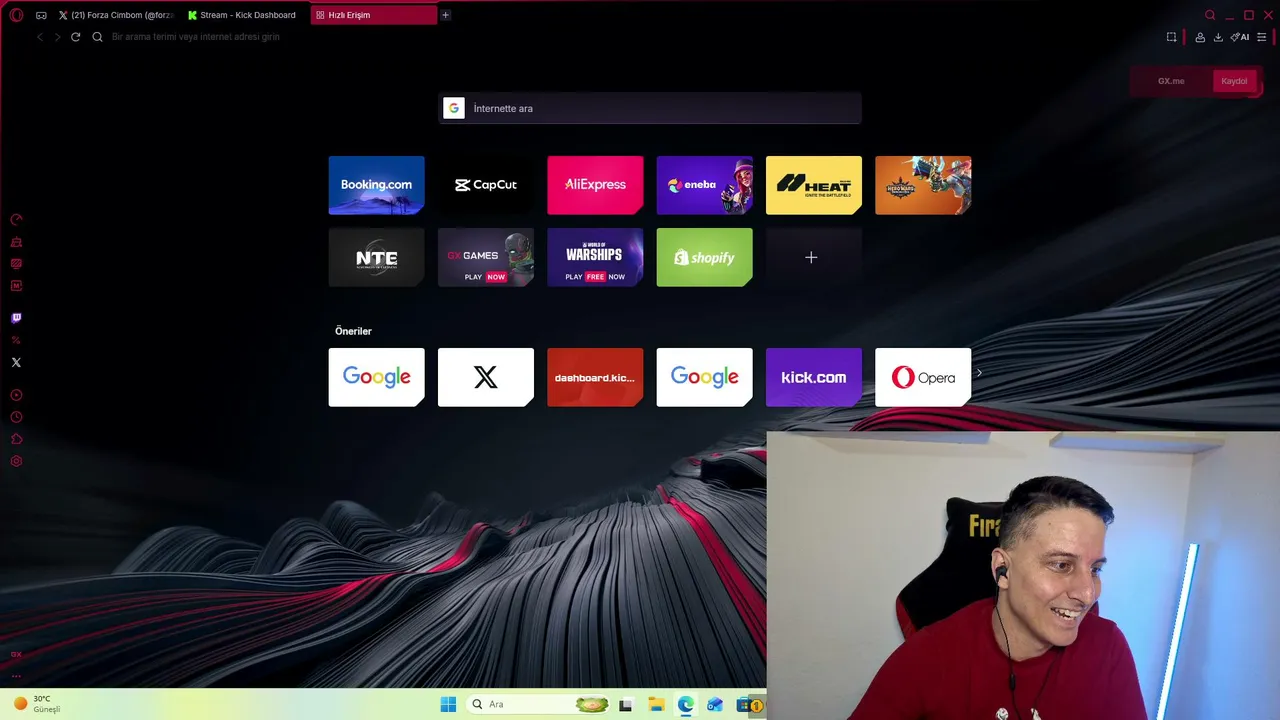Open the GX Cleaner icon in the sidebar
Image resolution: width=1280 pixels, height=720 pixels.
tap(16, 242)
